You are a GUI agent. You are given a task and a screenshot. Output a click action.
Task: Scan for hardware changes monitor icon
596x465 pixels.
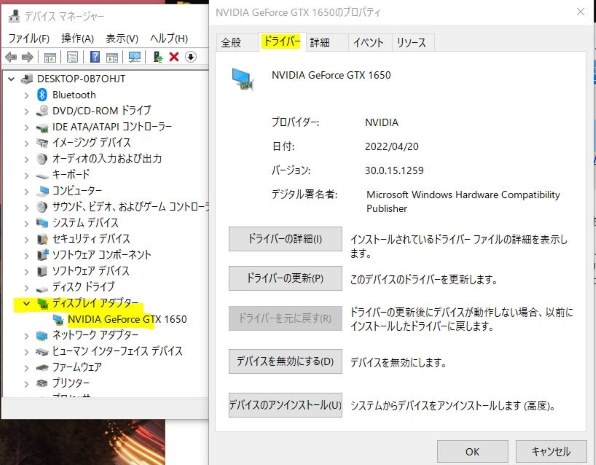[135, 57]
